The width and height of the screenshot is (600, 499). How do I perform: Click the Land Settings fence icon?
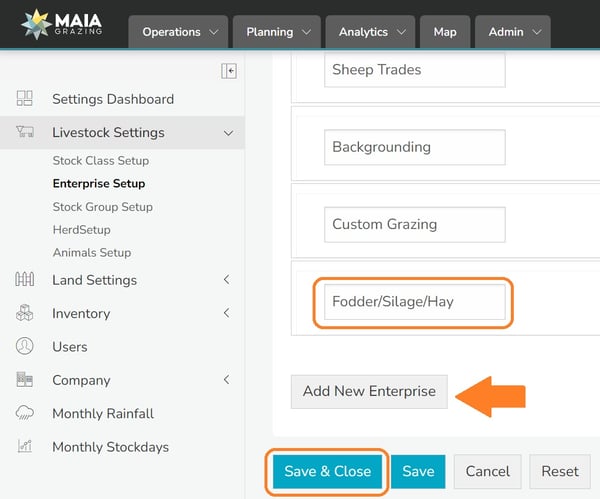pos(25,280)
